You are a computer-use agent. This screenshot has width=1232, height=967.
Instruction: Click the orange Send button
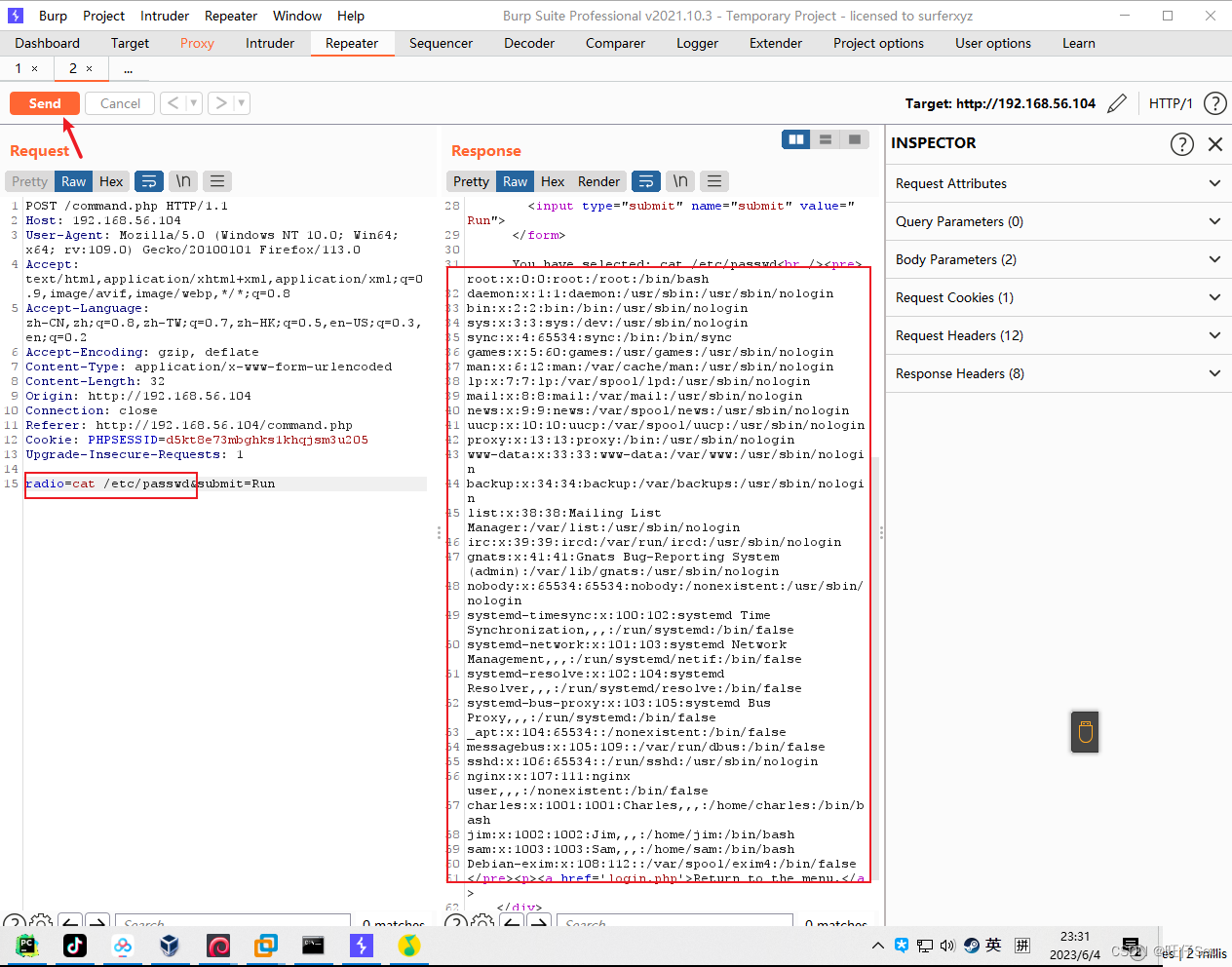45,103
